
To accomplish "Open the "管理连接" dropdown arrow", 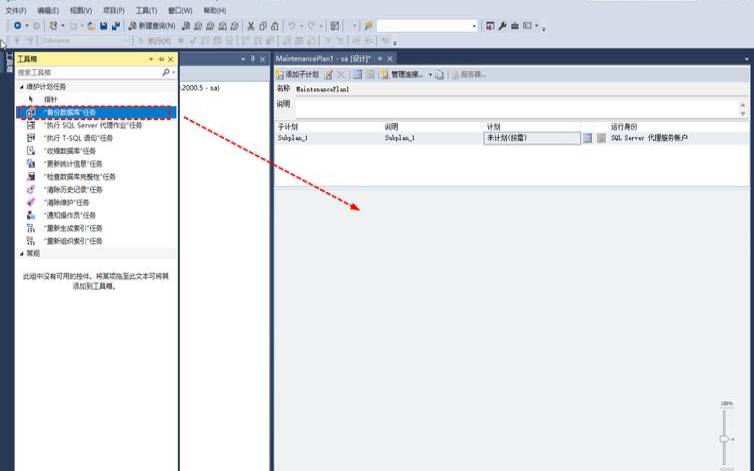I will pos(430,75).
